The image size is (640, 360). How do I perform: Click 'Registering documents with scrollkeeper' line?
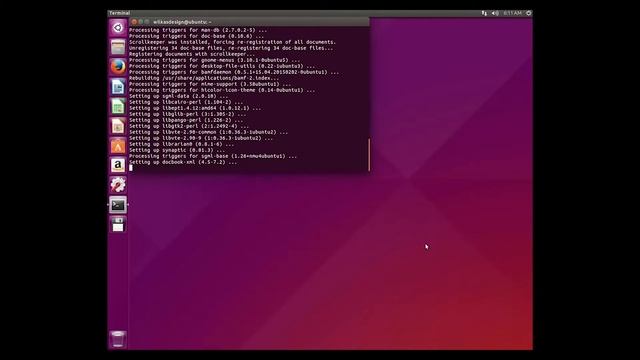point(192,54)
